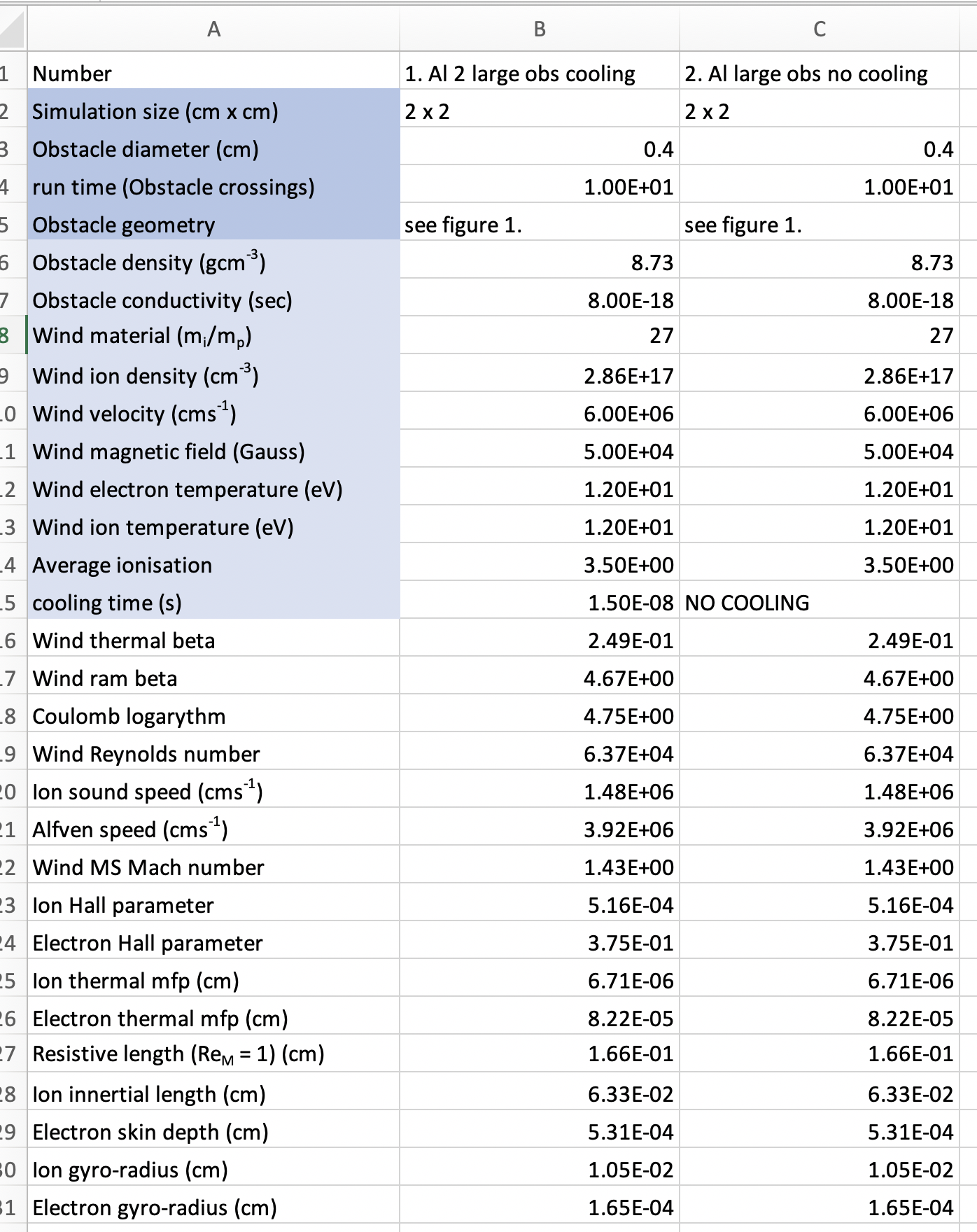977x1232 pixels.
Task: Select '1. Al 2 large obs cooling' cell
Action: 540,73
